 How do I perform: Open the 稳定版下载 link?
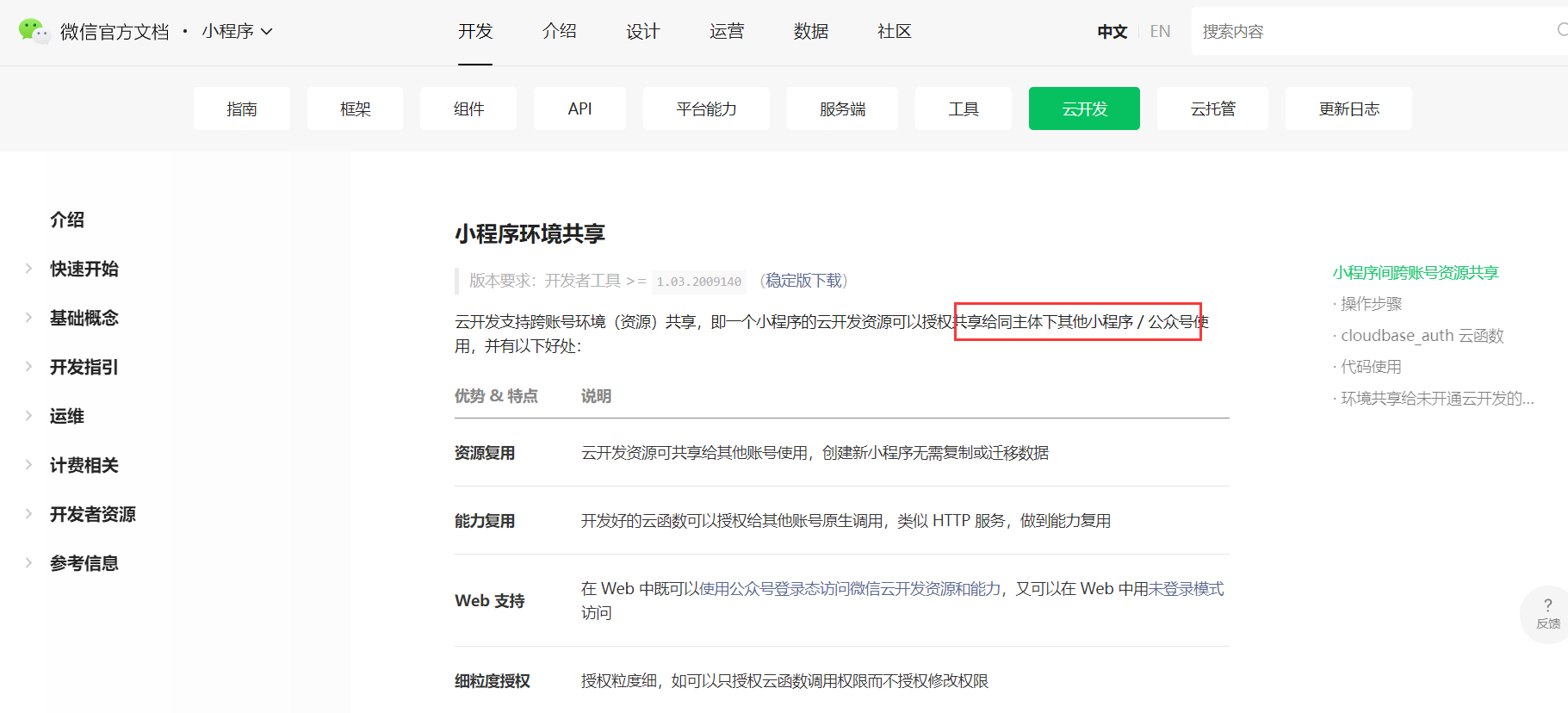tap(804, 281)
